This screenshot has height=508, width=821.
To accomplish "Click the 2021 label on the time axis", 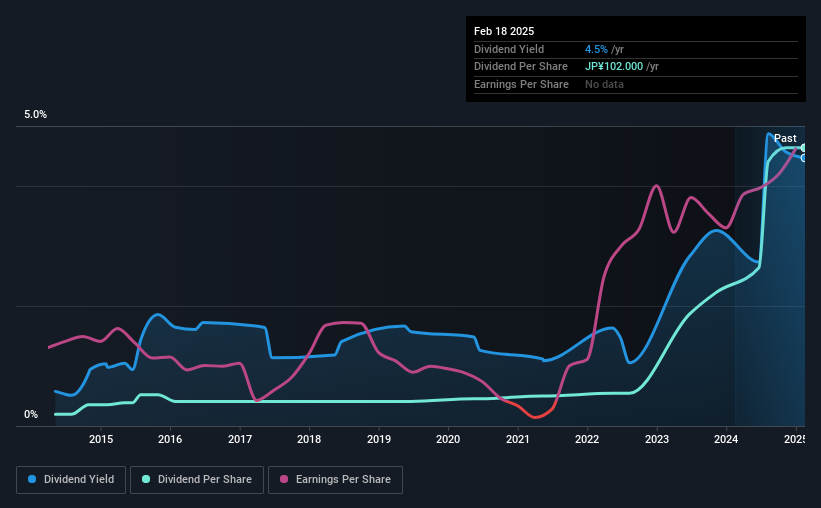I will pos(517,439).
